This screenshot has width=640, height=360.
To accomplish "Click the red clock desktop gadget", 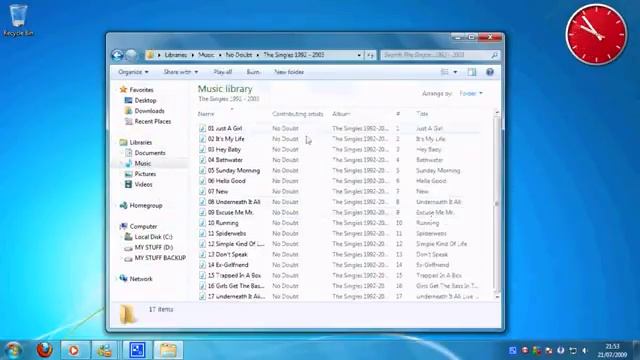I will 596,35.
